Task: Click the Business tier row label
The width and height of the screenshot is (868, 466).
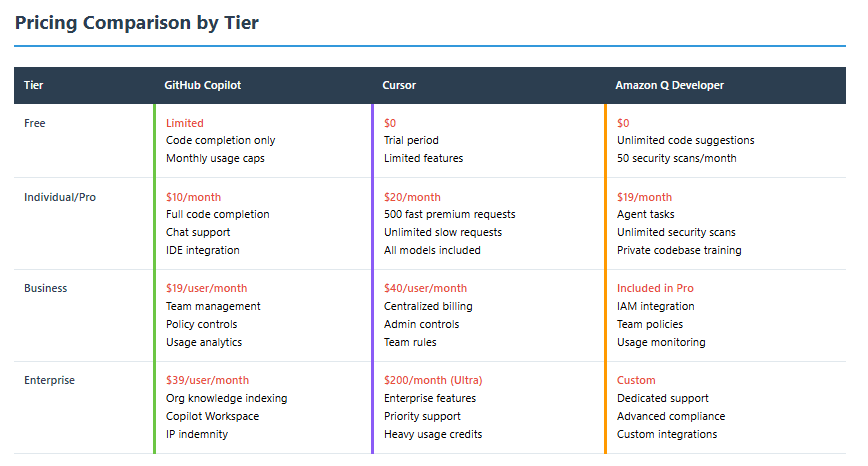Action: [x=45, y=288]
